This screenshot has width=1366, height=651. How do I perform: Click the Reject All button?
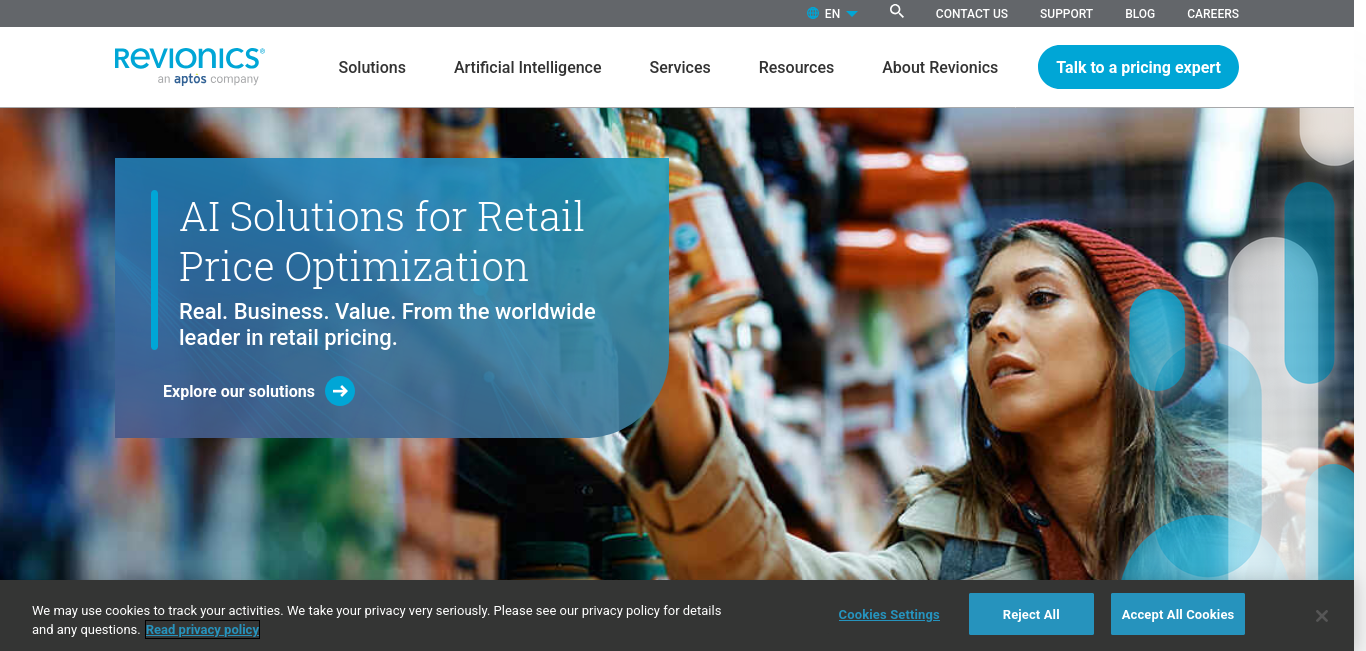click(1031, 614)
